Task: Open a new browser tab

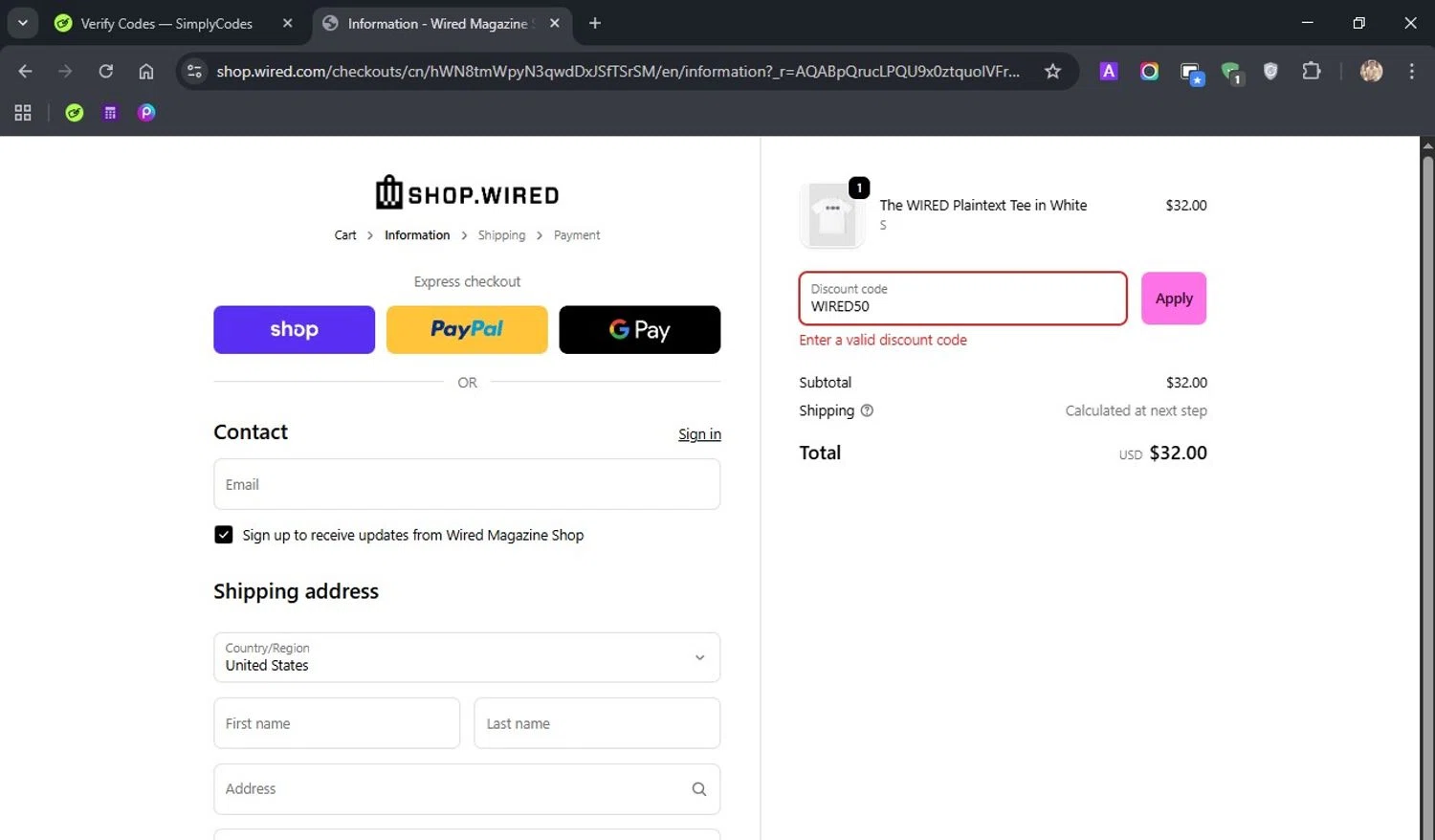Action: pos(595,23)
